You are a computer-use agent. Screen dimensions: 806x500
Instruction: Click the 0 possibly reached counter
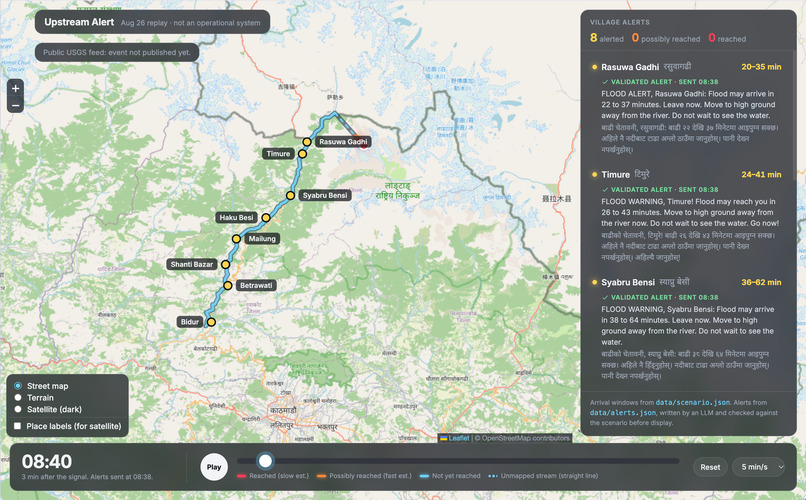tap(666, 38)
